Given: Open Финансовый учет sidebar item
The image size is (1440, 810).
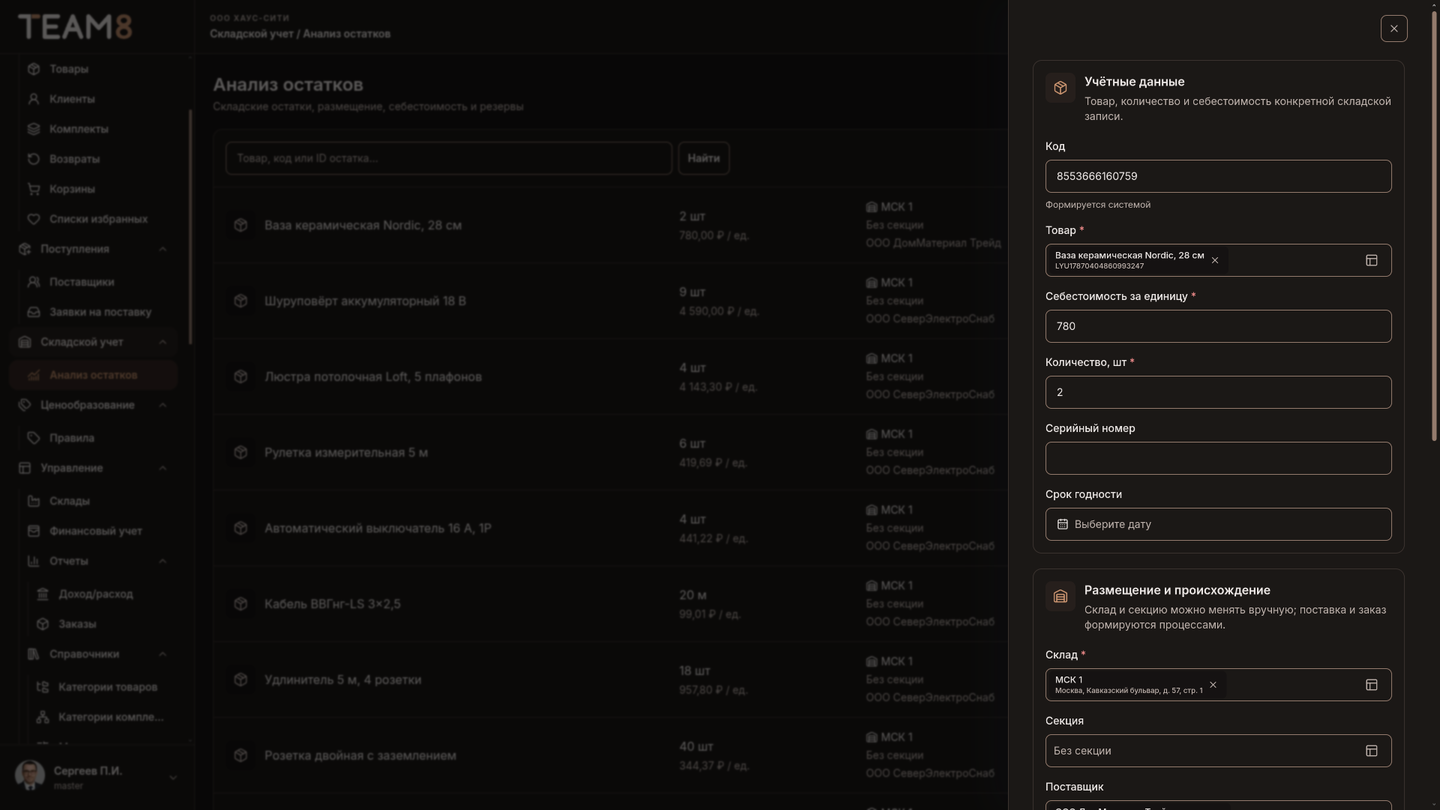Looking at the screenshot, I should [x=95, y=531].
